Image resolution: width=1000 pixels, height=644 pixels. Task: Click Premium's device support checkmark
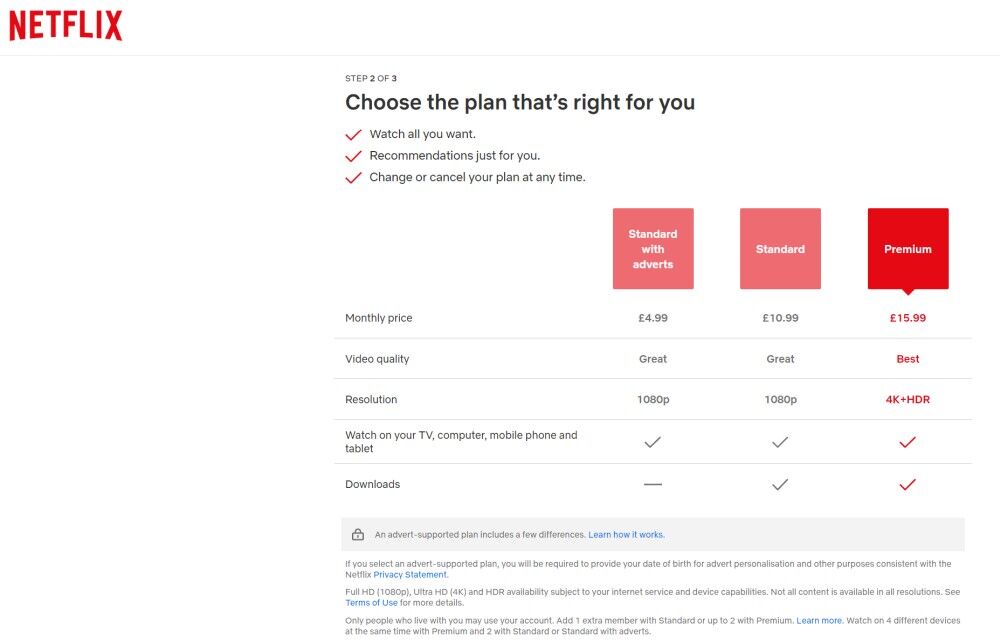[907, 442]
